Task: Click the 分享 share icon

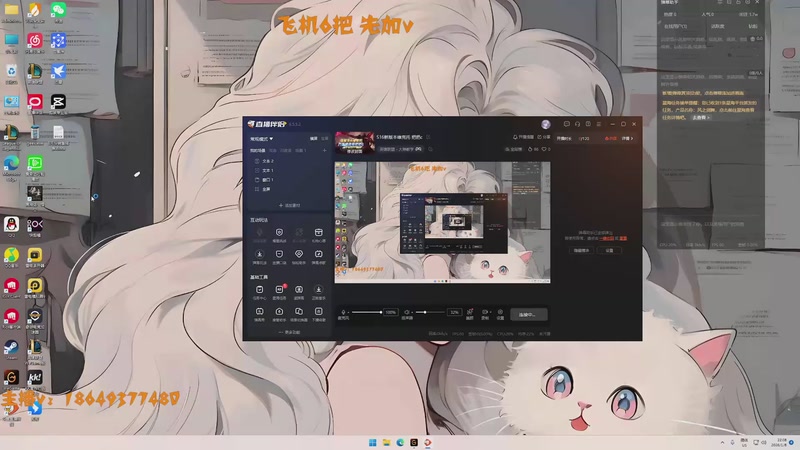Action: 544,137
